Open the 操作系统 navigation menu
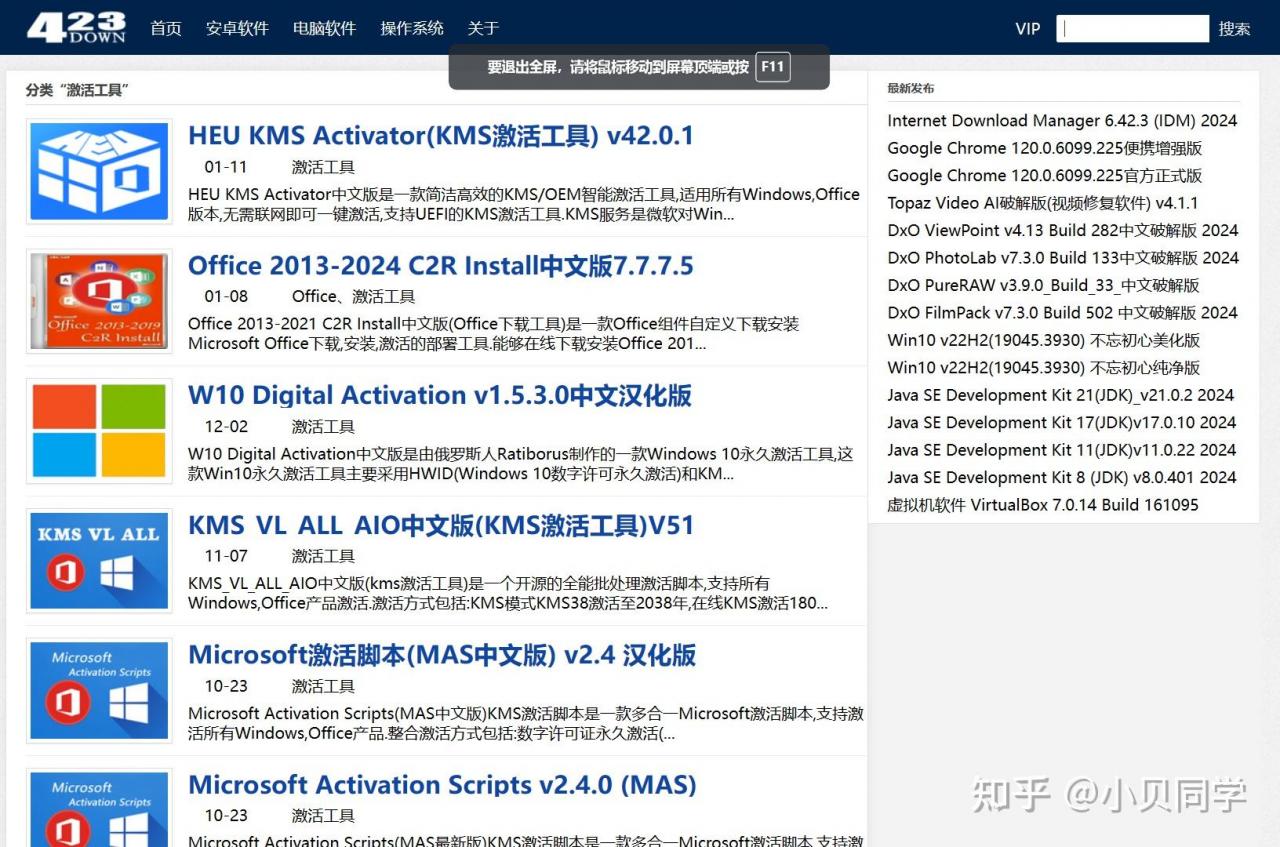 point(412,28)
